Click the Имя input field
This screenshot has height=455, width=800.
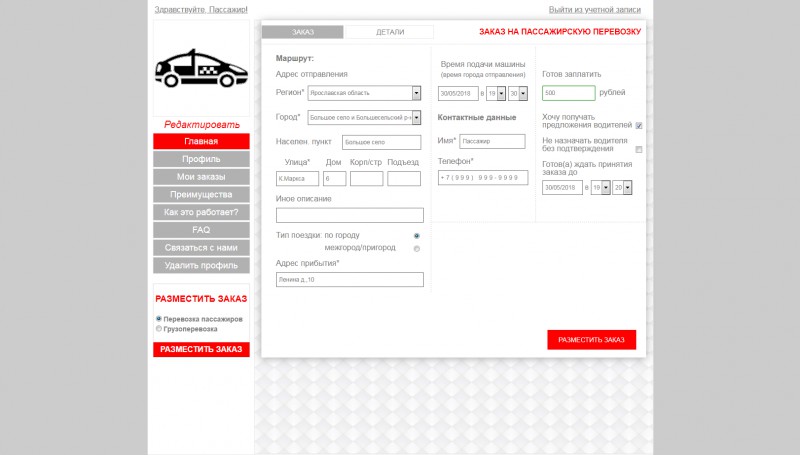point(492,141)
